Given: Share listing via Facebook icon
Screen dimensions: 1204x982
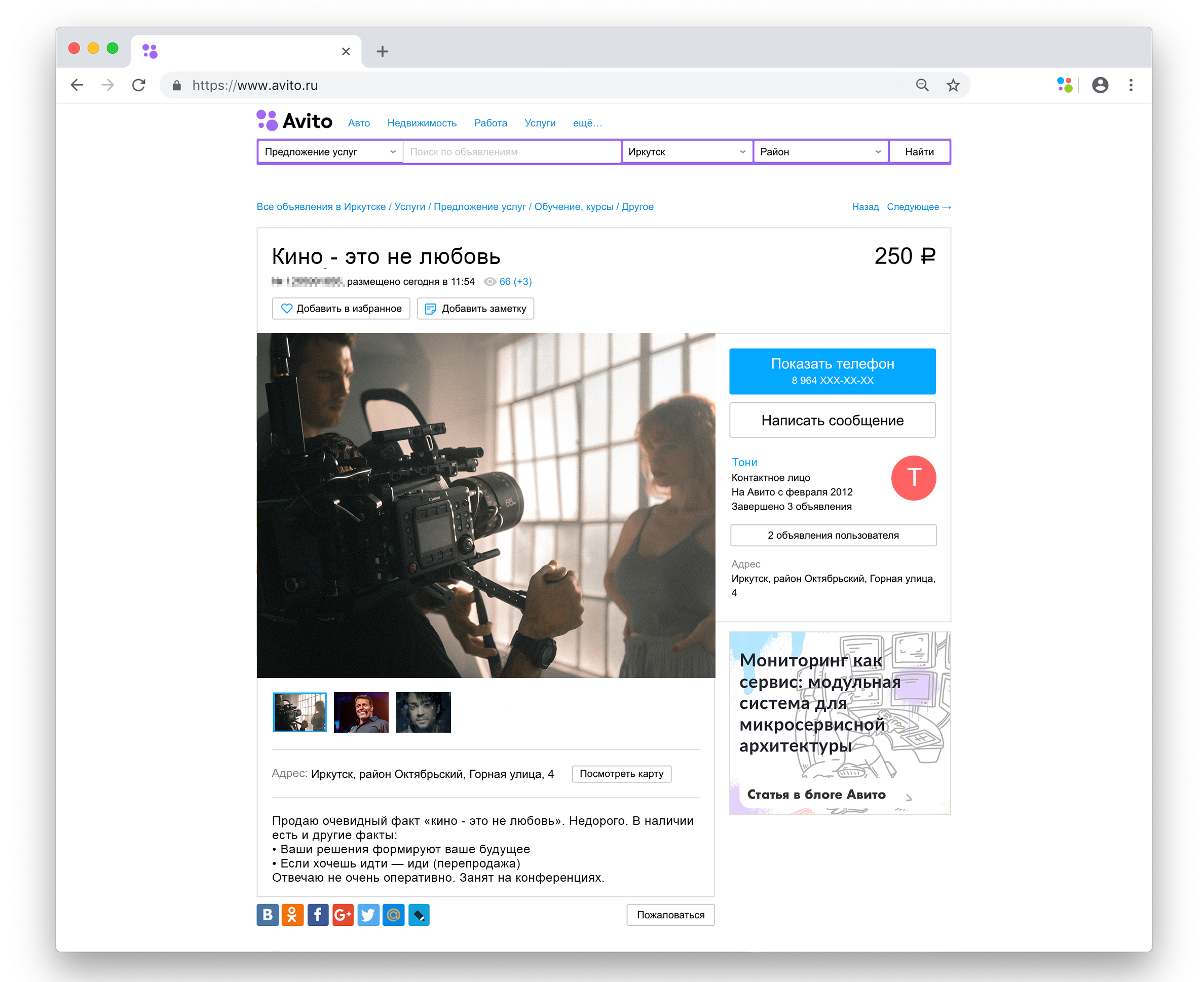Looking at the screenshot, I should tap(318, 915).
